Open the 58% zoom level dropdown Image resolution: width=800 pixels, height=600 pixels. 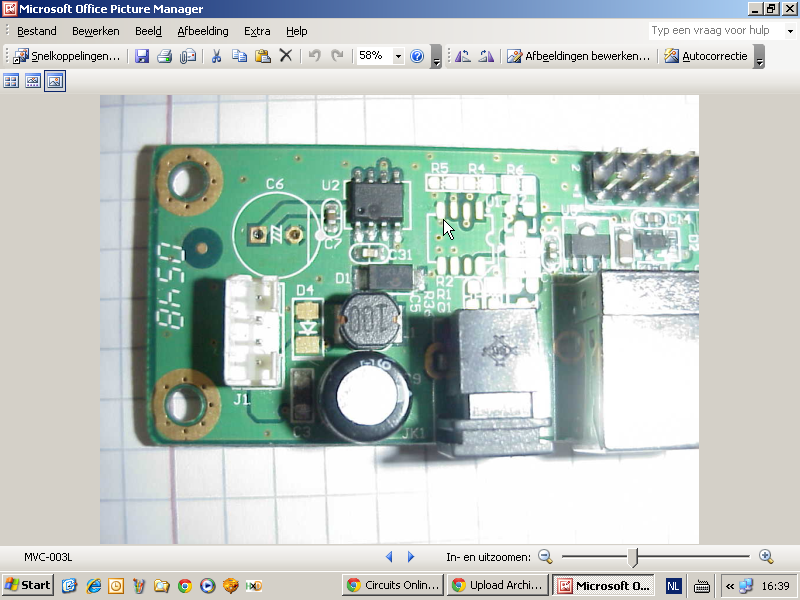[x=398, y=56]
